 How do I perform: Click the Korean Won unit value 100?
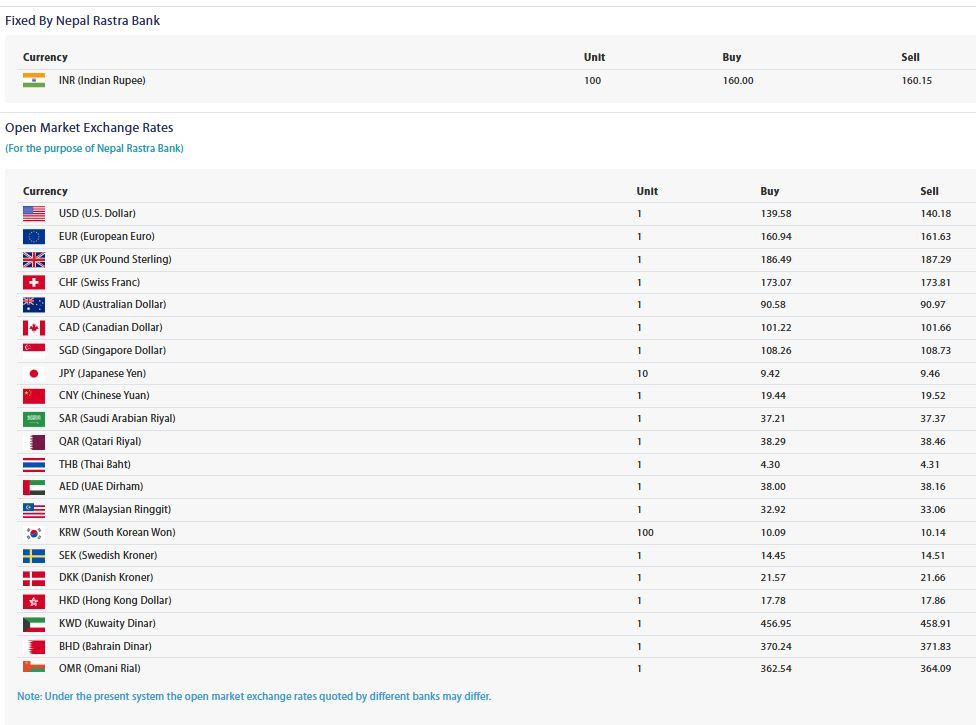click(x=645, y=533)
